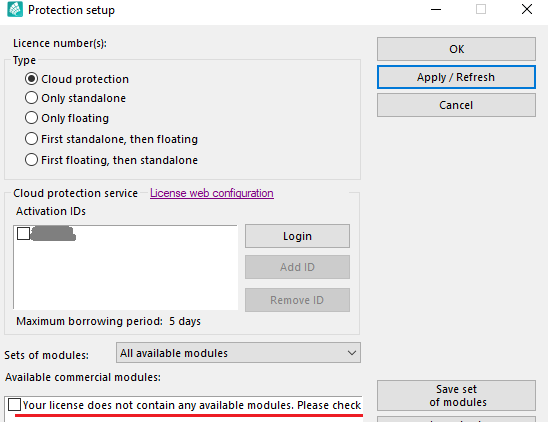Cancel the protection setup dialog

(456, 105)
